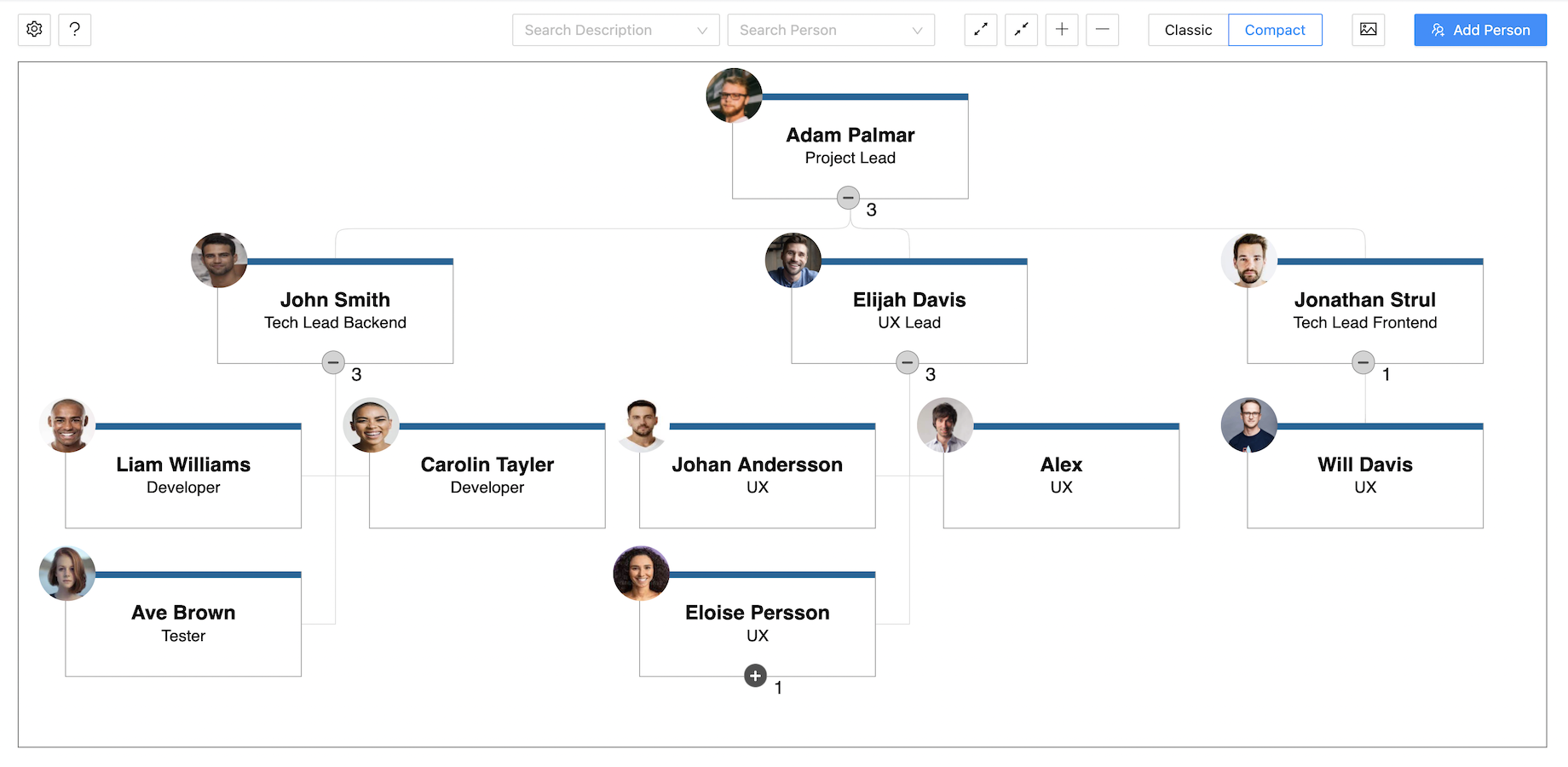Collapse the whole chart with the inward arrows icon
Image resolution: width=1568 pixels, height=767 pixels.
[1021, 29]
